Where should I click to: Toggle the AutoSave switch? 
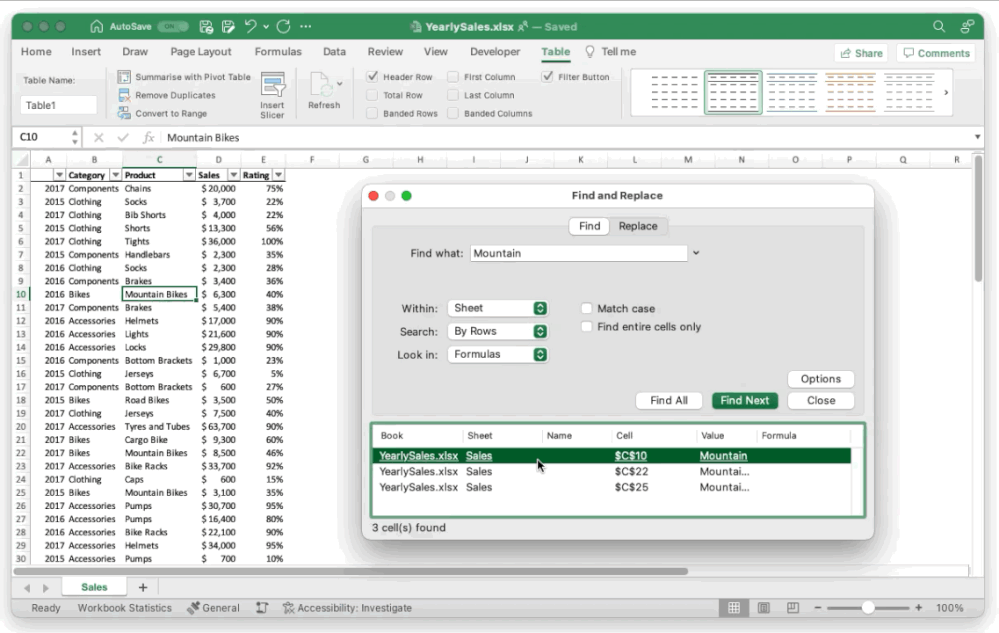(172, 26)
